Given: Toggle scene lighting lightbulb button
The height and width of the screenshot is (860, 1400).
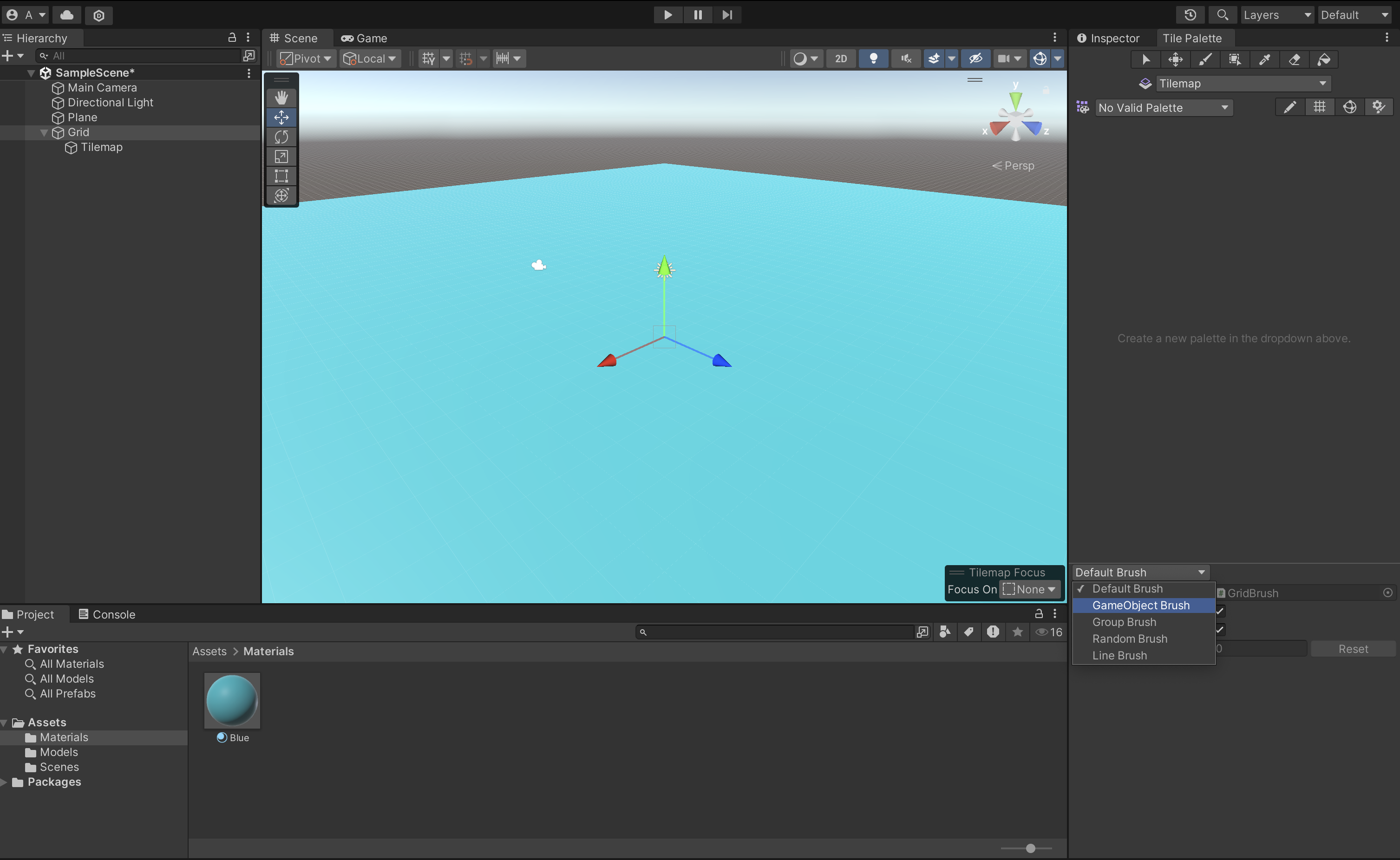Looking at the screenshot, I should [873, 59].
